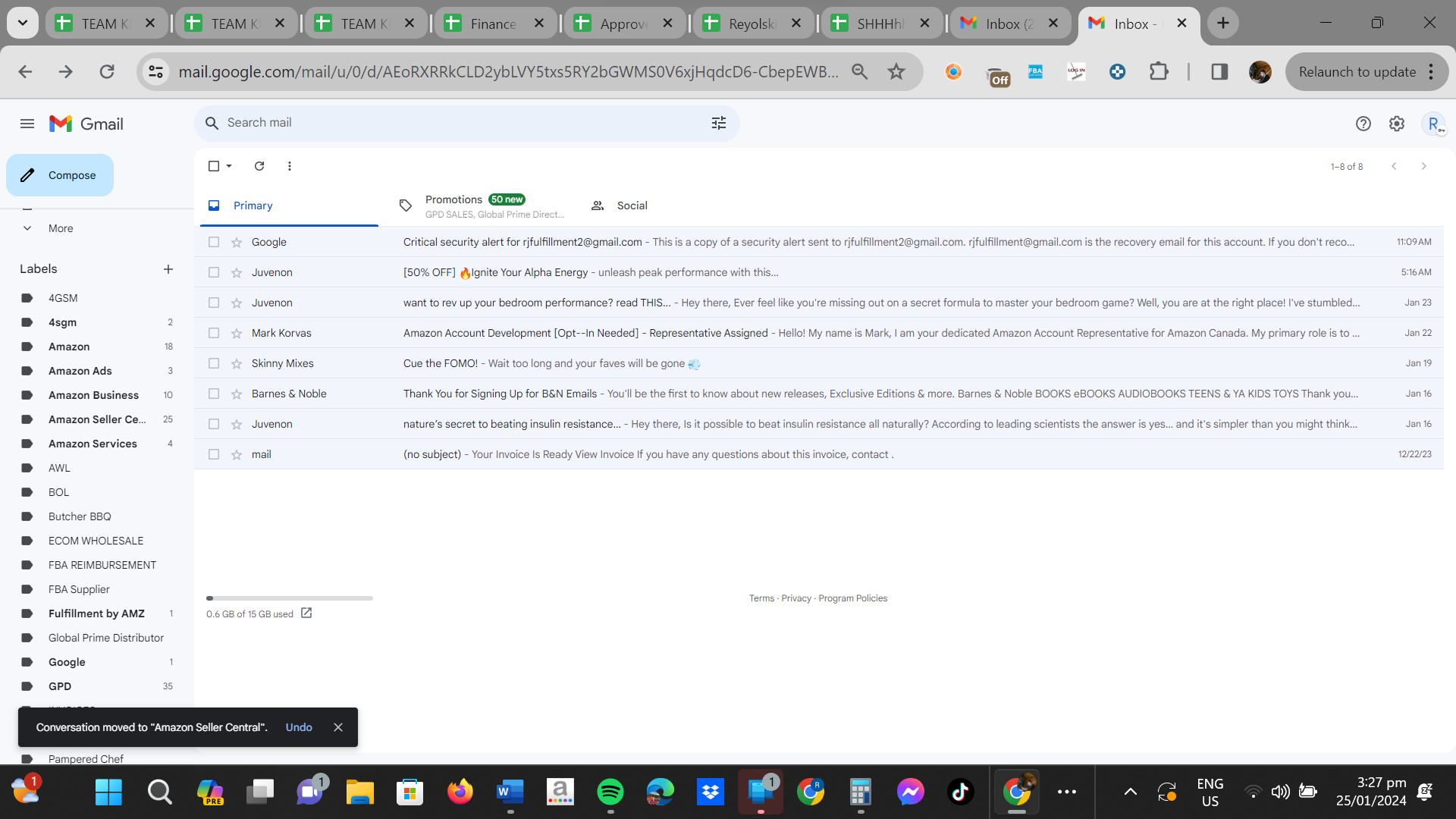Screen dimensions: 1456x819
Task: Open the Amazon Seller Central label
Action: [97, 419]
